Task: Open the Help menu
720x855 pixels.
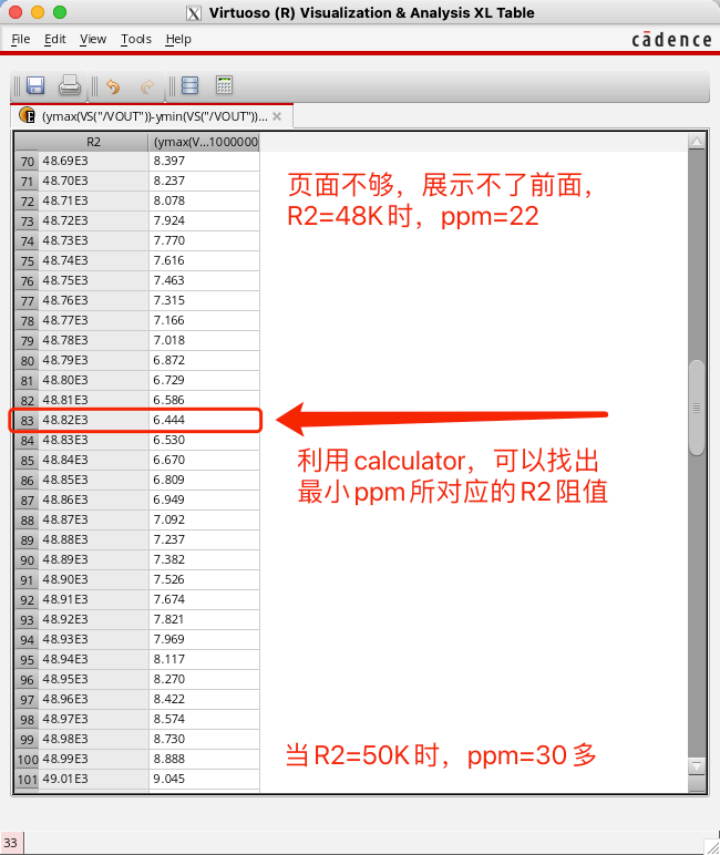Action: tap(178, 39)
